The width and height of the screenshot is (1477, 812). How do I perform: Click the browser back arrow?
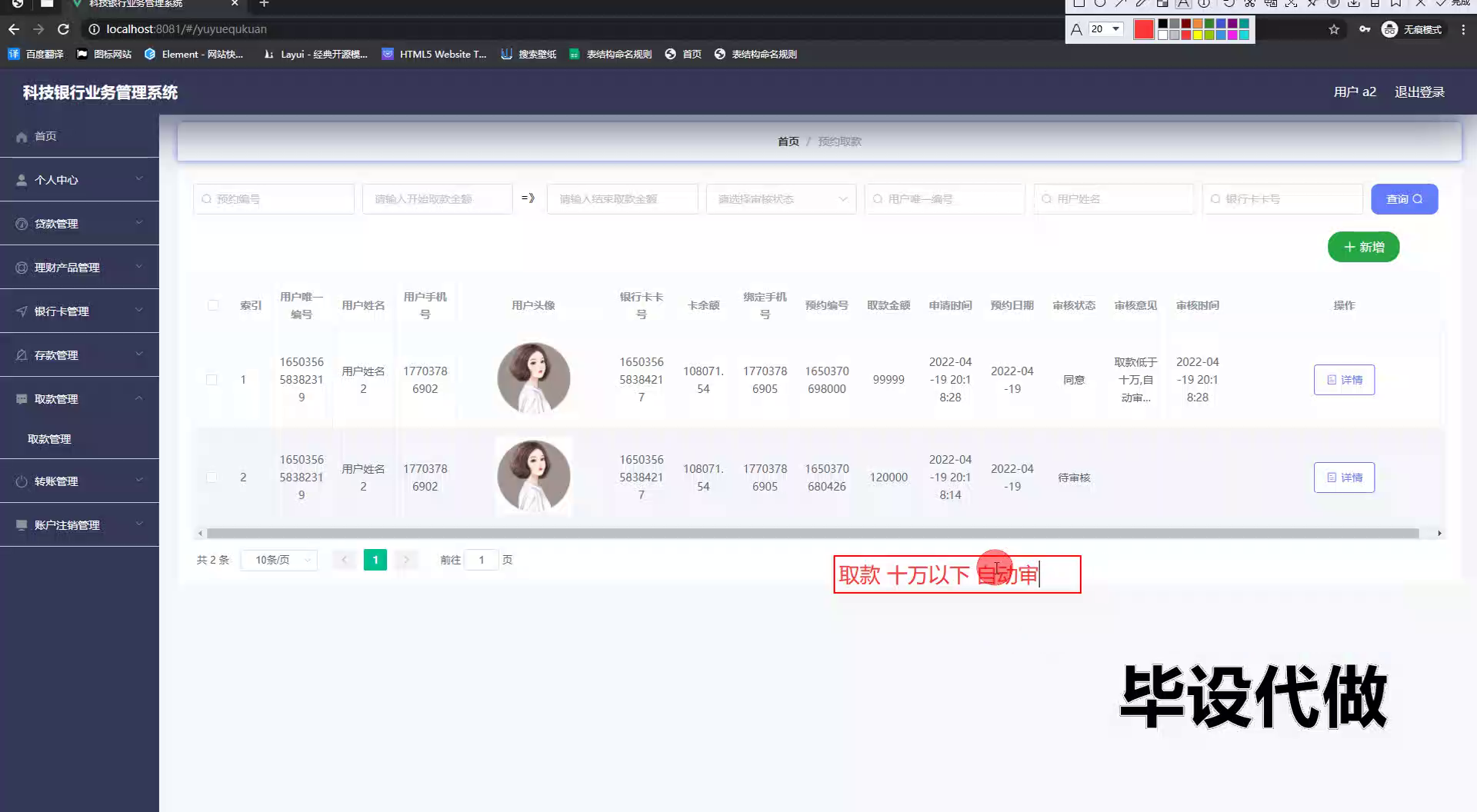(x=14, y=29)
